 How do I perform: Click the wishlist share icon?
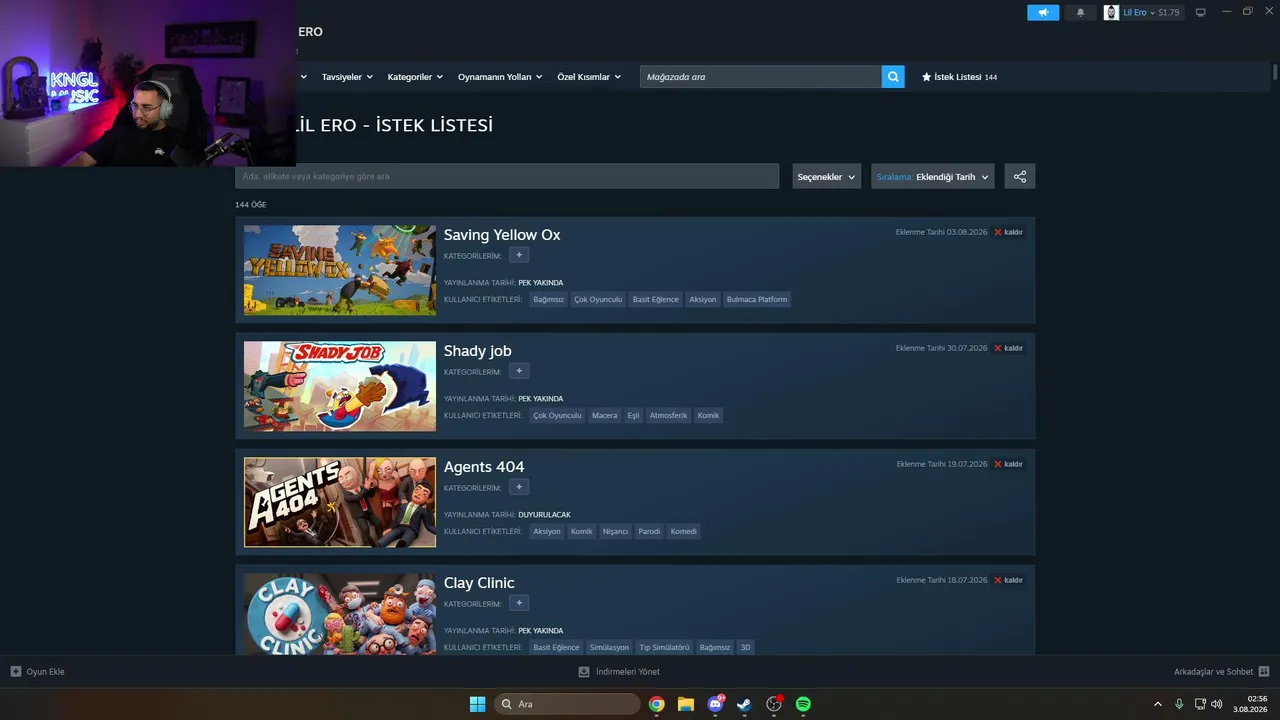point(1020,177)
